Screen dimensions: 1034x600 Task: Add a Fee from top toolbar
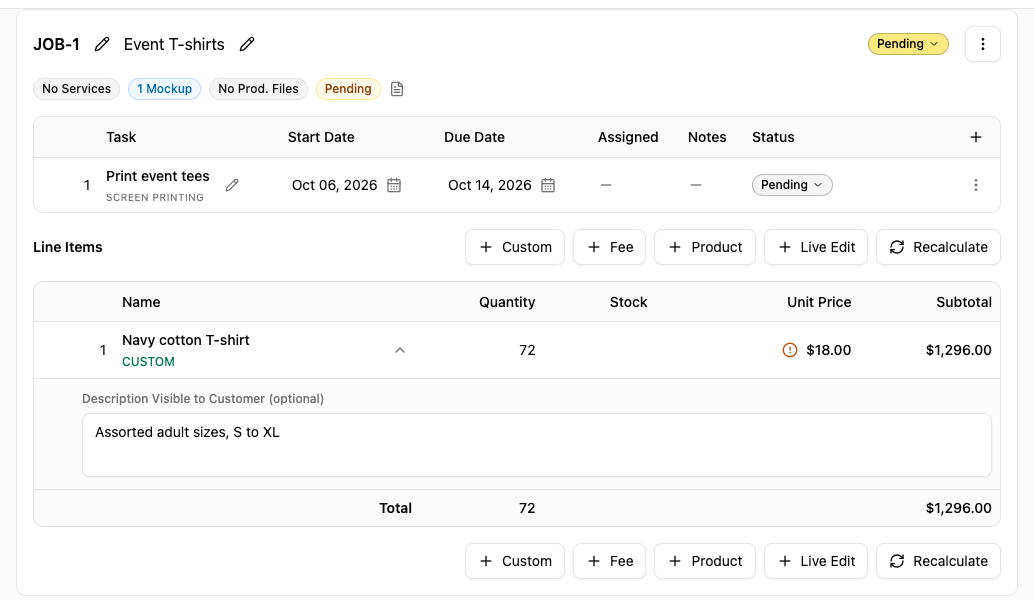pyautogui.click(x=609, y=247)
